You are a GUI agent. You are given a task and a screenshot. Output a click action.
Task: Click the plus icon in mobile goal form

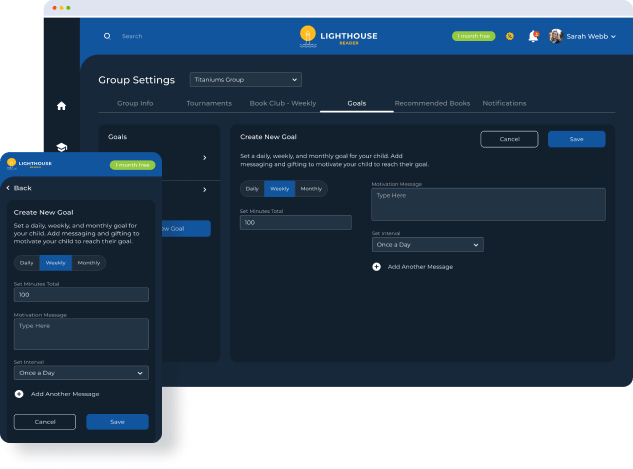click(x=19, y=394)
